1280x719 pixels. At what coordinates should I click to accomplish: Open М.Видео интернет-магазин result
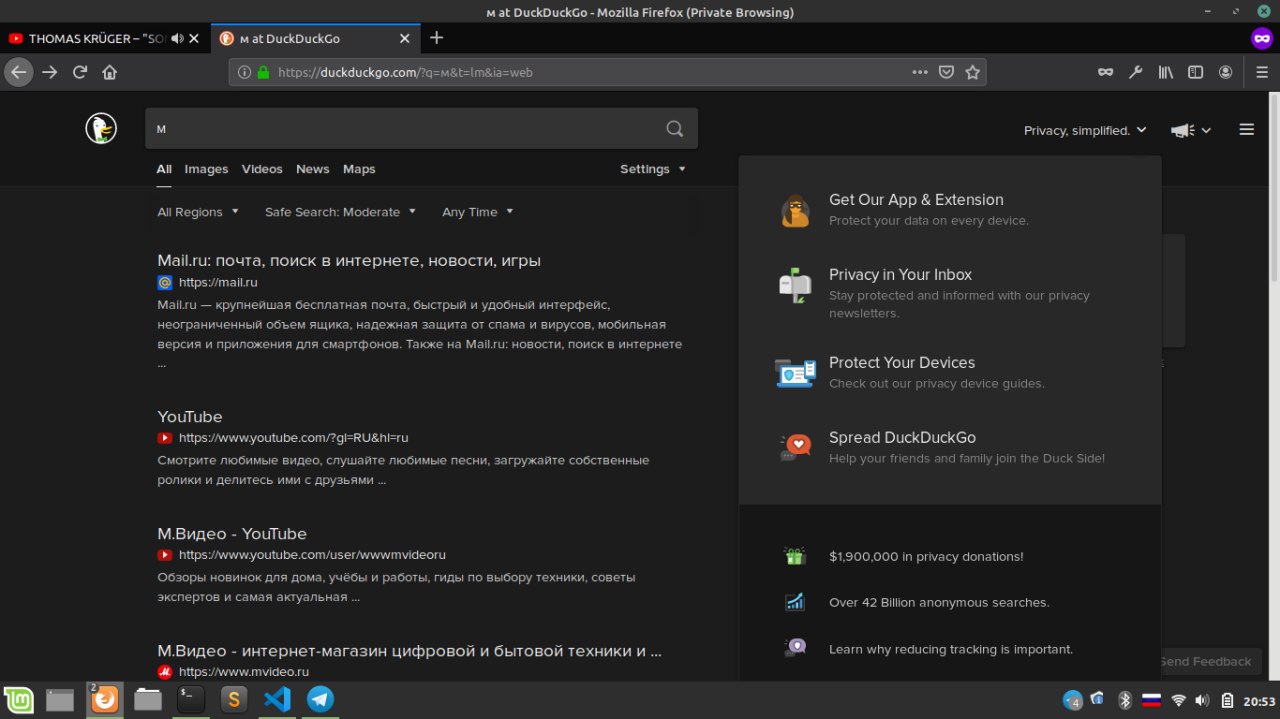click(409, 651)
